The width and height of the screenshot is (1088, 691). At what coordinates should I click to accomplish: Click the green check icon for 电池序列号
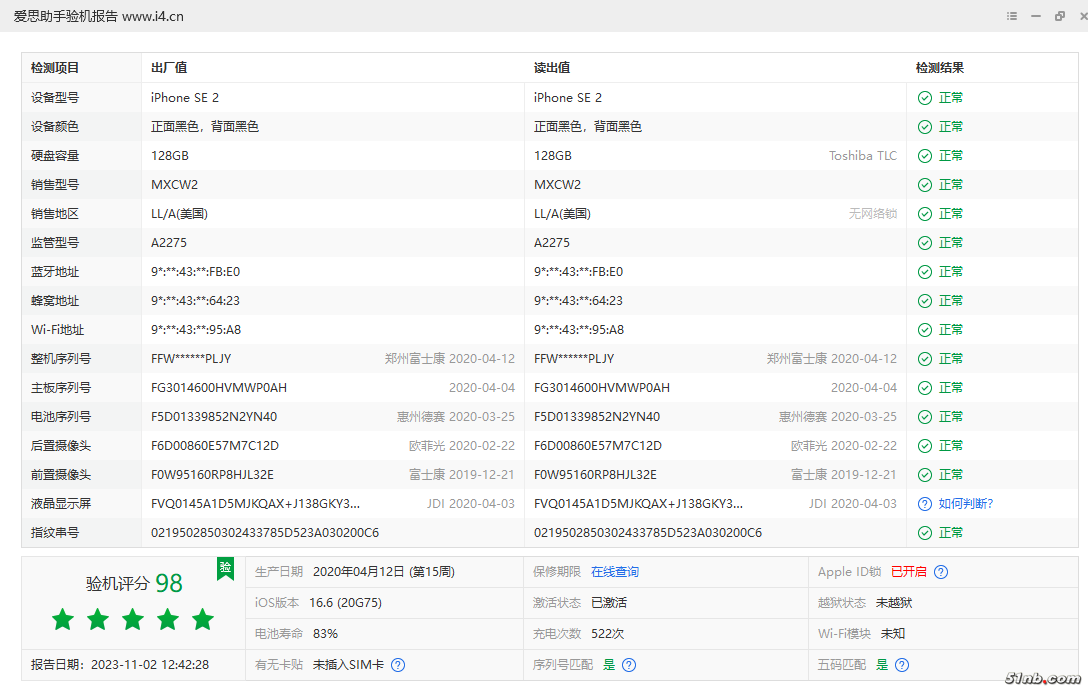pyautogui.click(x=925, y=417)
